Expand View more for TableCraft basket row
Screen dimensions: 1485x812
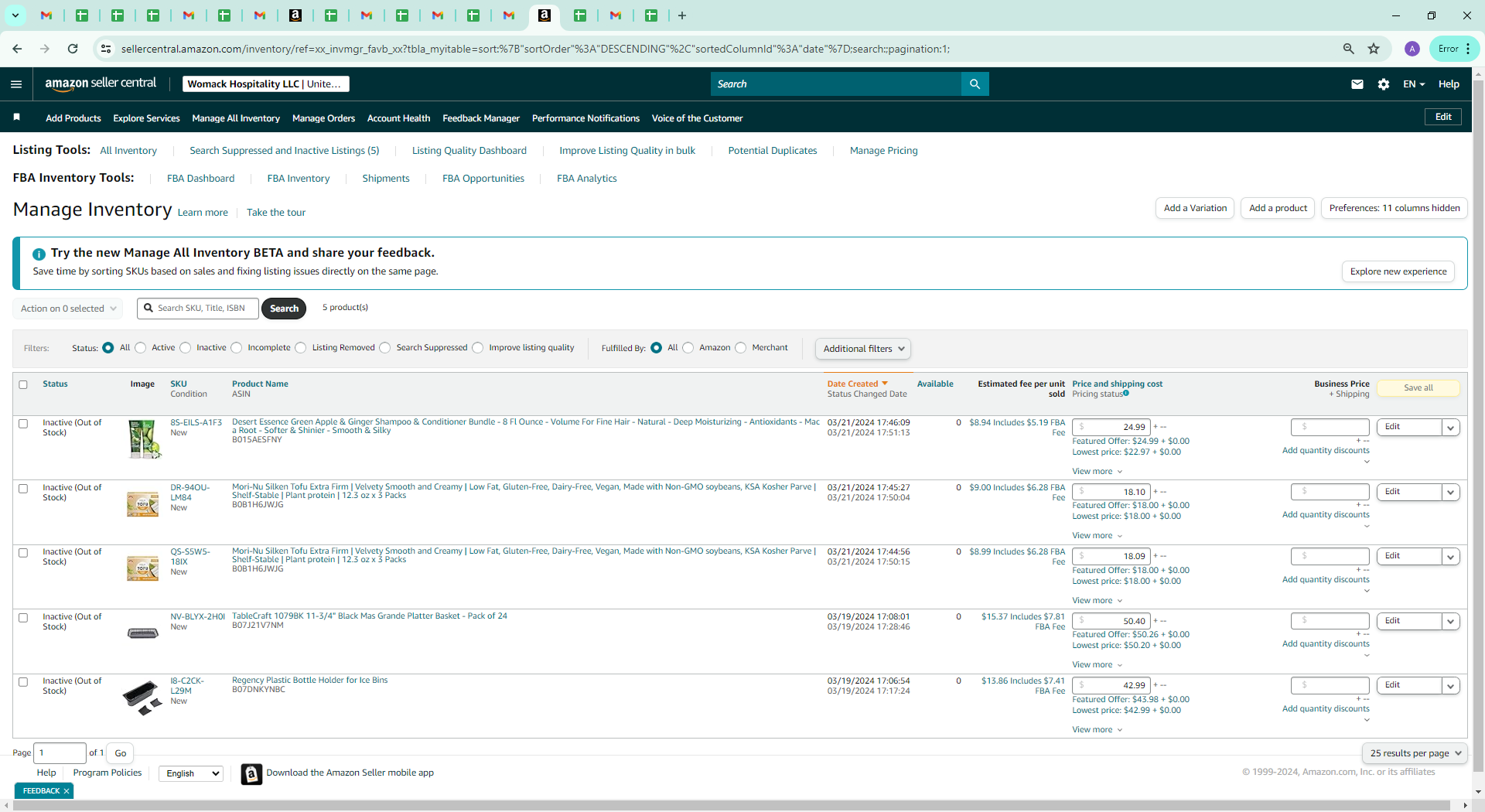coord(1097,665)
